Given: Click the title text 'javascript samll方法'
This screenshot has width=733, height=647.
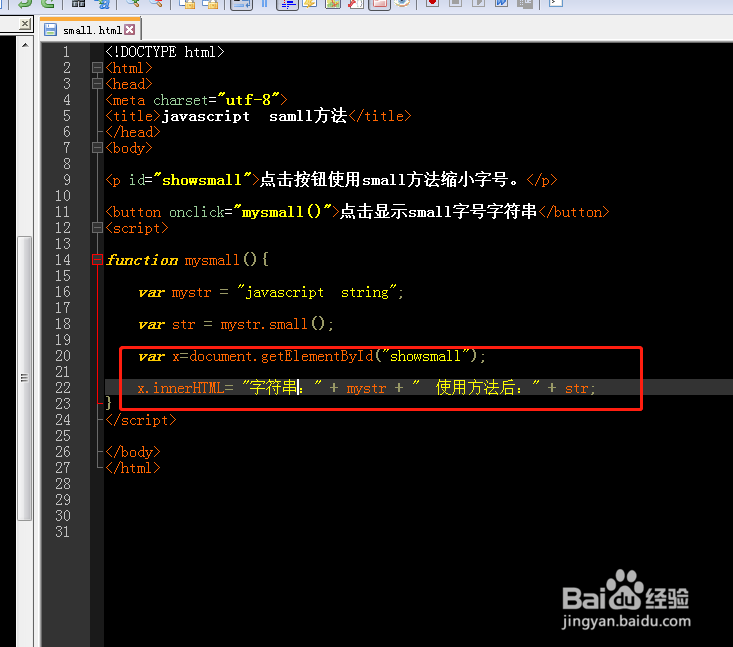Looking at the screenshot, I should [254, 115].
